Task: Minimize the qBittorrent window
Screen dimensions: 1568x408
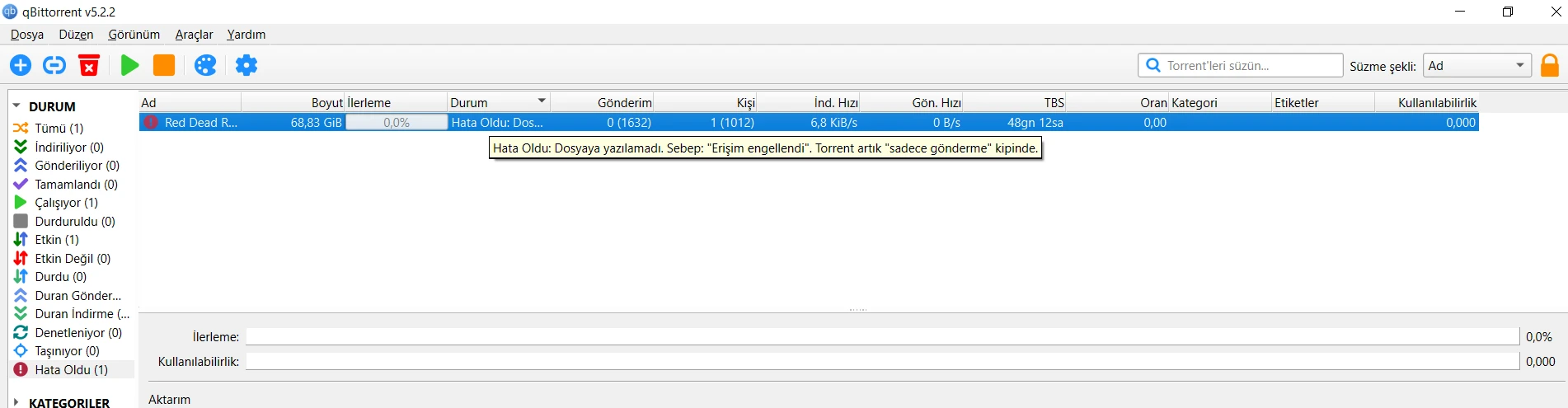Action: click(1460, 12)
